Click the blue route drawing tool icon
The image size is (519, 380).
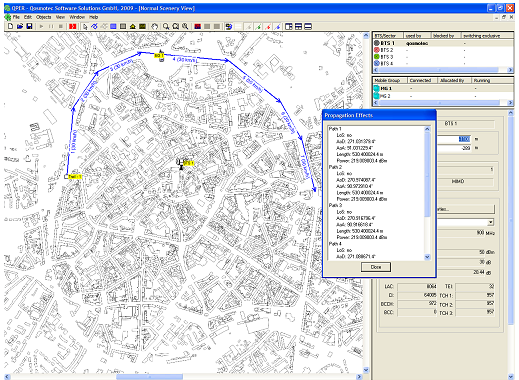[94, 26]
